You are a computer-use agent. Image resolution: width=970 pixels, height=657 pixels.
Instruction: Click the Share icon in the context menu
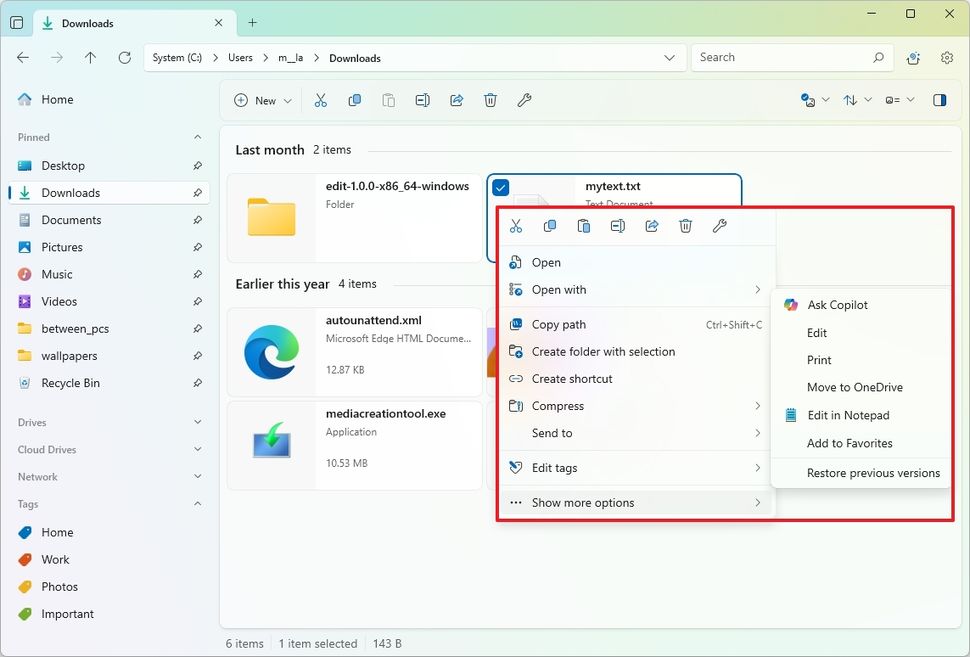pos(651,226)
